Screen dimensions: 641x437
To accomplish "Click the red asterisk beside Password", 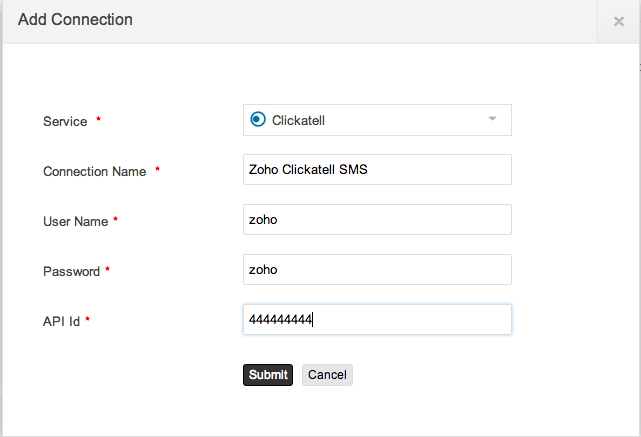I will click(x=108, y=271).
